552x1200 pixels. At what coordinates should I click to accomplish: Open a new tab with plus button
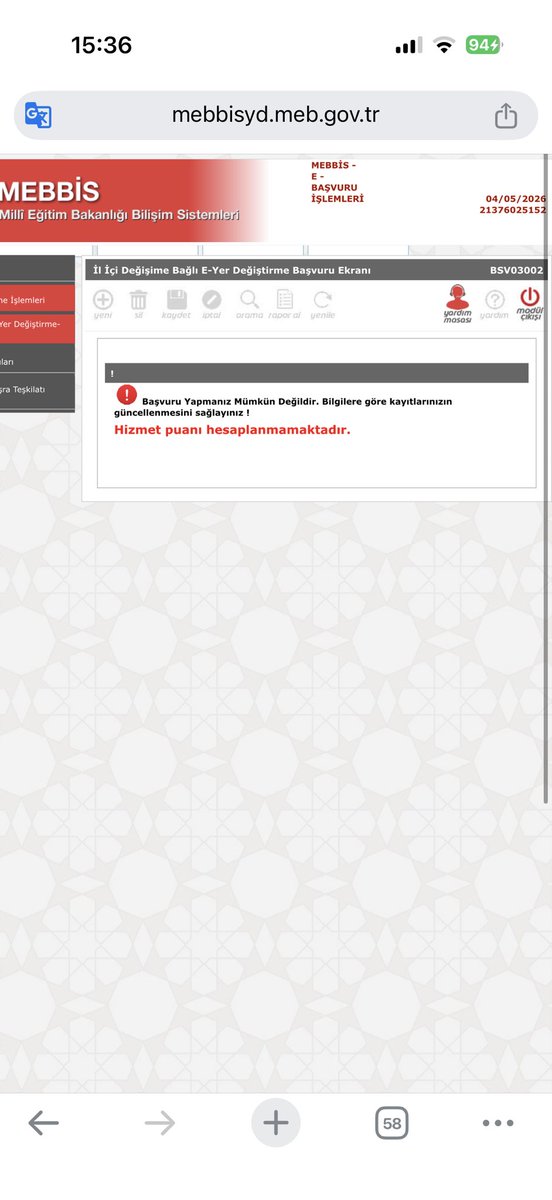pos(276,1123)
